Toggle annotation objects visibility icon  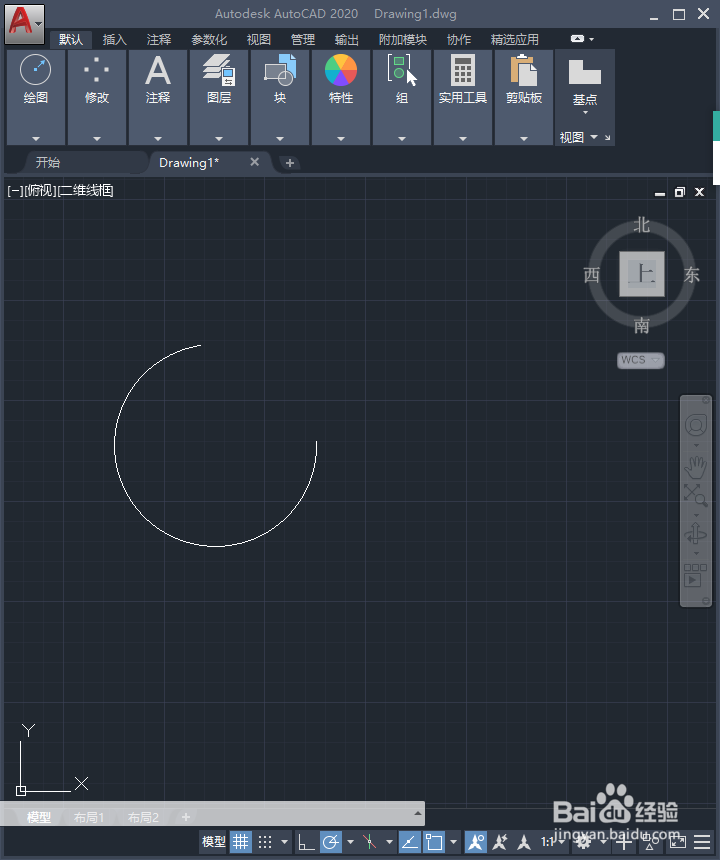coord(475,841)
